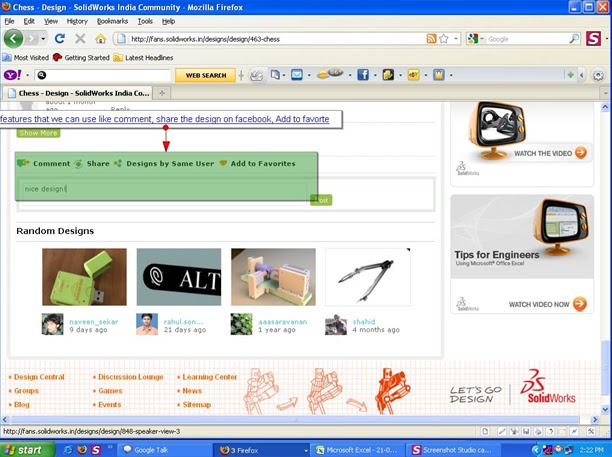Click the green plus add-button on toolbar
This screenshot has height=457, width=612.
pyautogui.click(x=570, y=75)
